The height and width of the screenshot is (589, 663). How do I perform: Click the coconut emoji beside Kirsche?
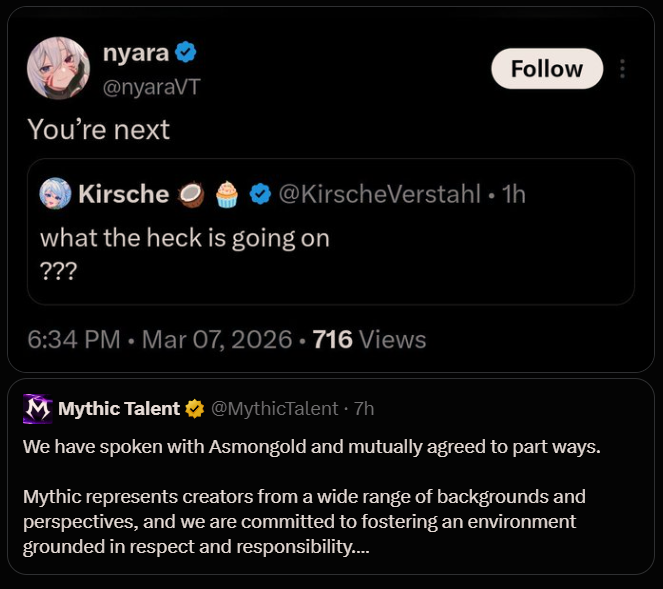(x=191, y=194)
